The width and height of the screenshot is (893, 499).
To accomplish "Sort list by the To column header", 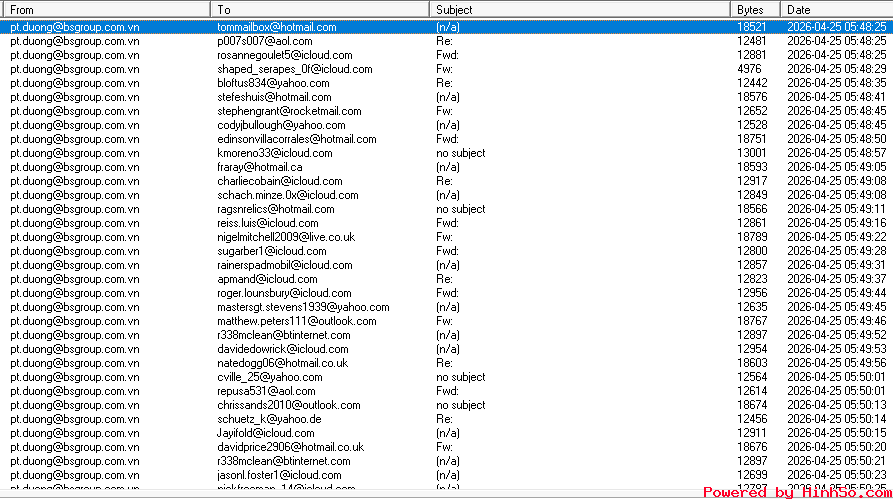I will pos(319,10).
